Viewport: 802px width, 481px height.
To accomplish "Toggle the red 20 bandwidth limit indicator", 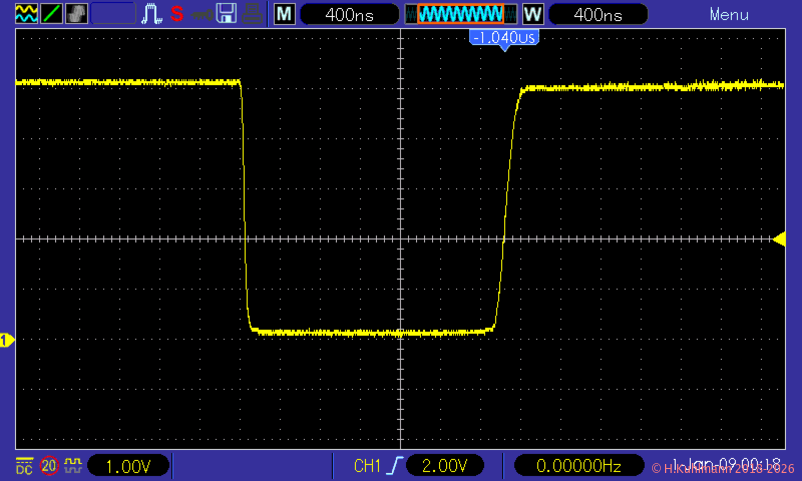I will tap(48, 465).
